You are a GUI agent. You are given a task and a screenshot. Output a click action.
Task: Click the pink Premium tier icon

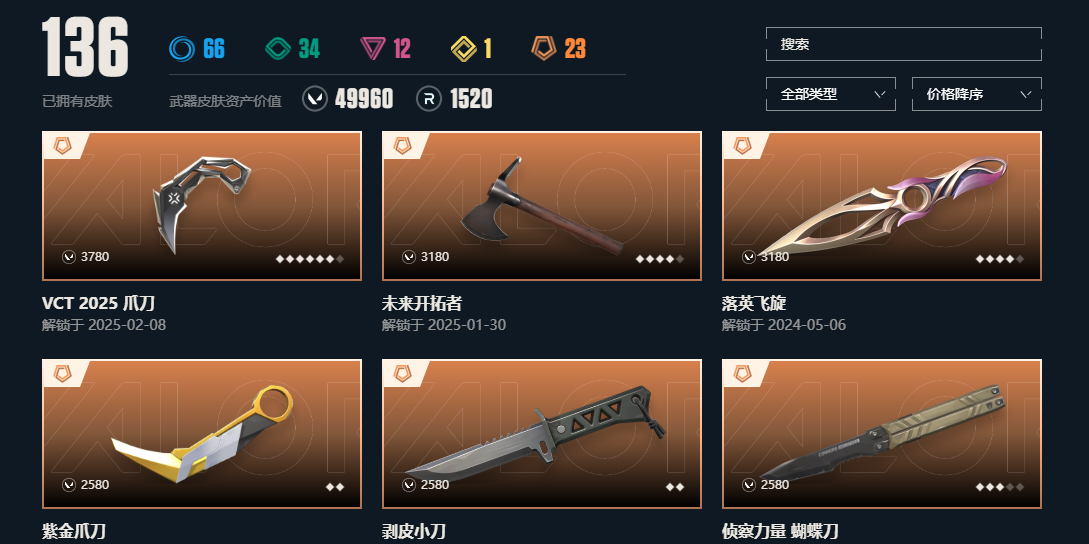(373, 49)
